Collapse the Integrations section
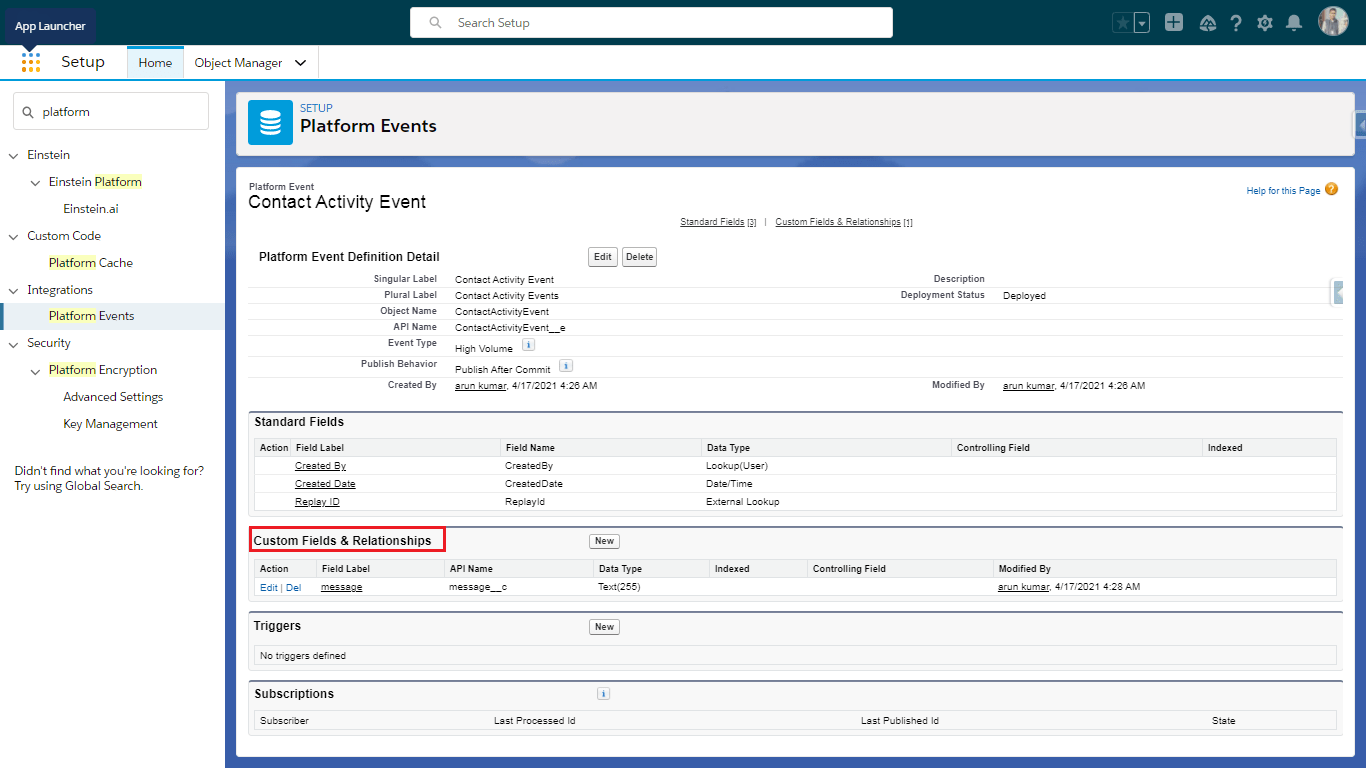Image resolution: width=1366 pixels, height=768 pixels. click(14, 290)
